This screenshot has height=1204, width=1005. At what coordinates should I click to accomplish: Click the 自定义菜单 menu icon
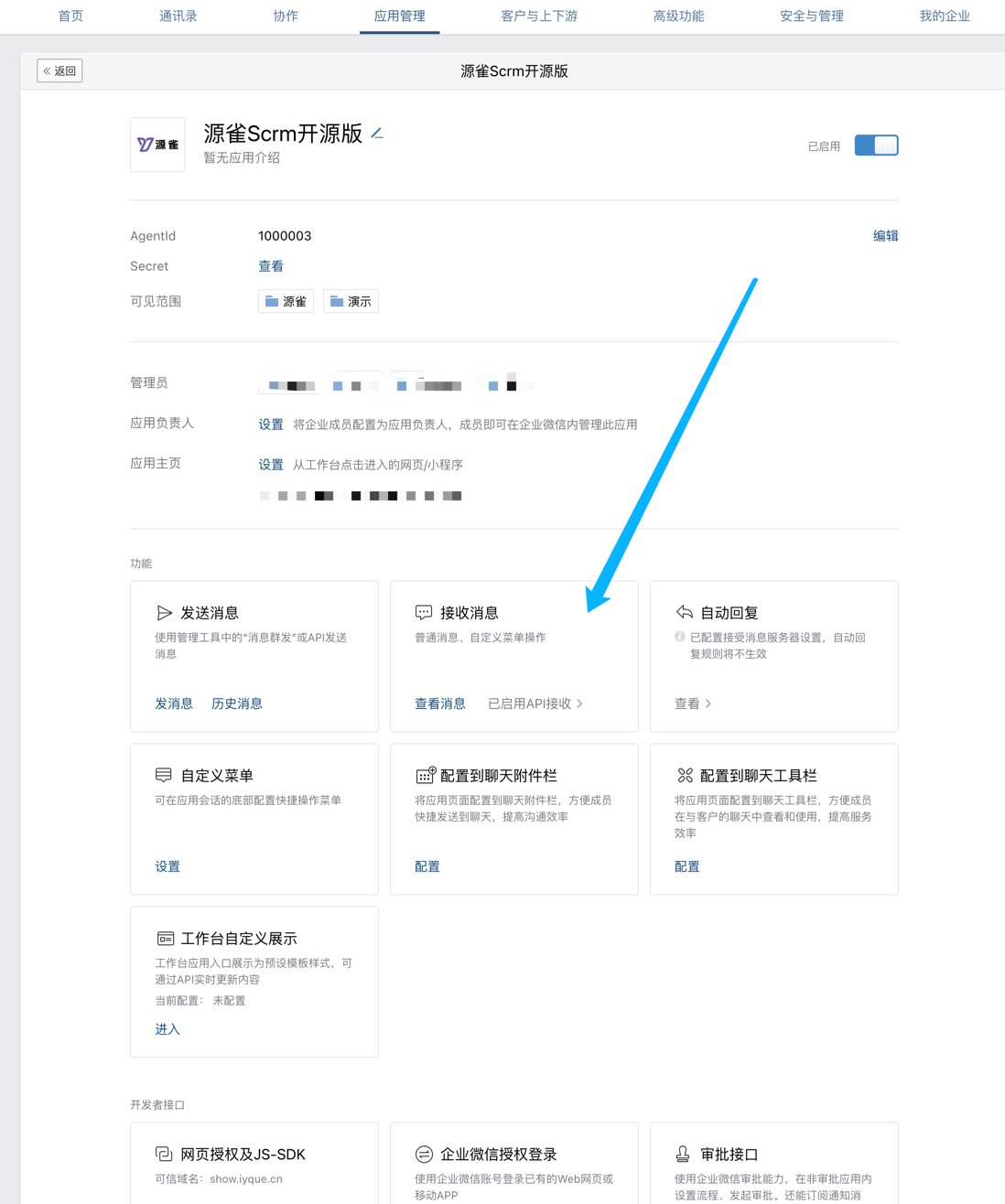(164, 775)
